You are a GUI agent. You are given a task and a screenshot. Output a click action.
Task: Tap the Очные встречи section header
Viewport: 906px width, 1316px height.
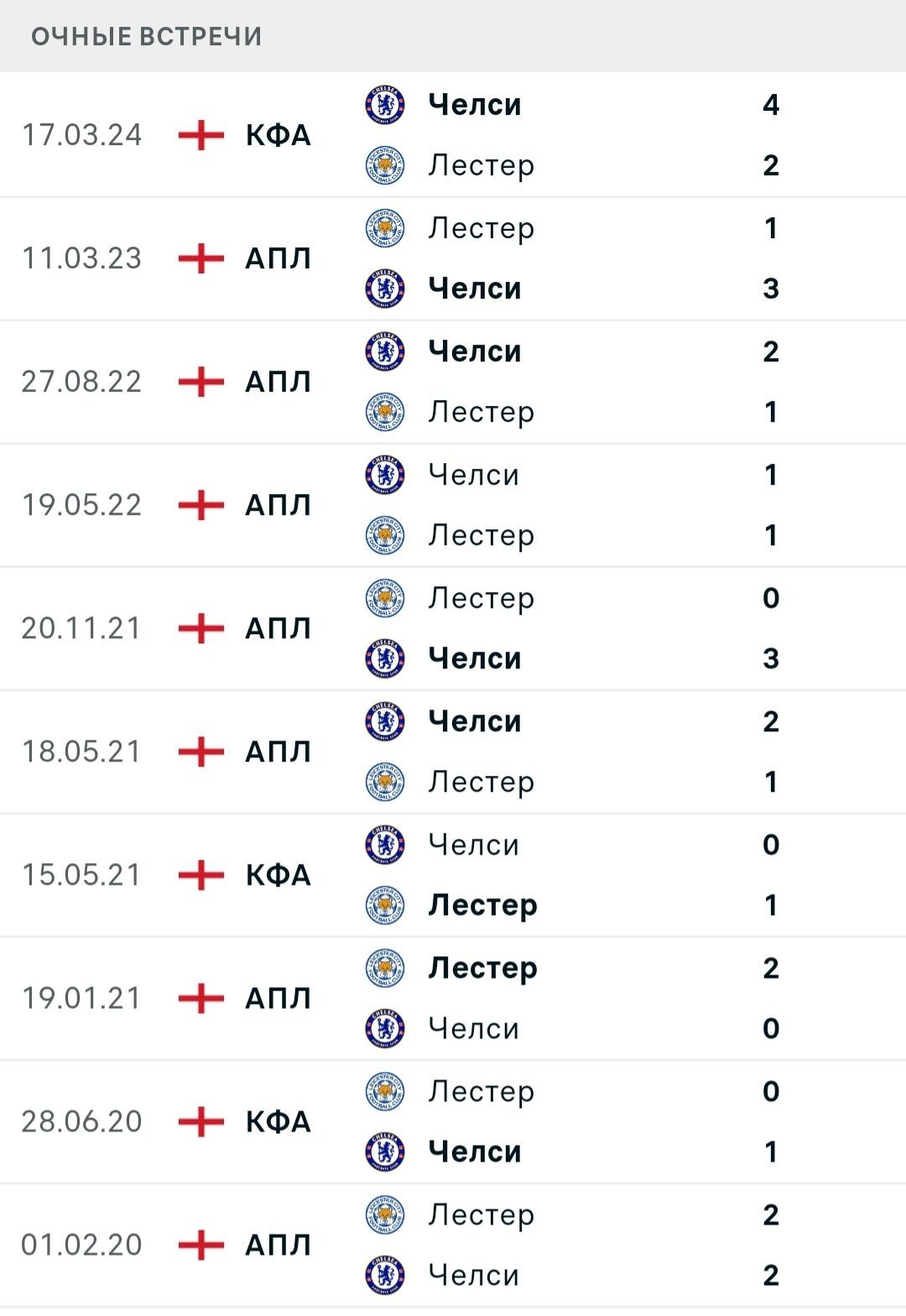click(147, 36)
